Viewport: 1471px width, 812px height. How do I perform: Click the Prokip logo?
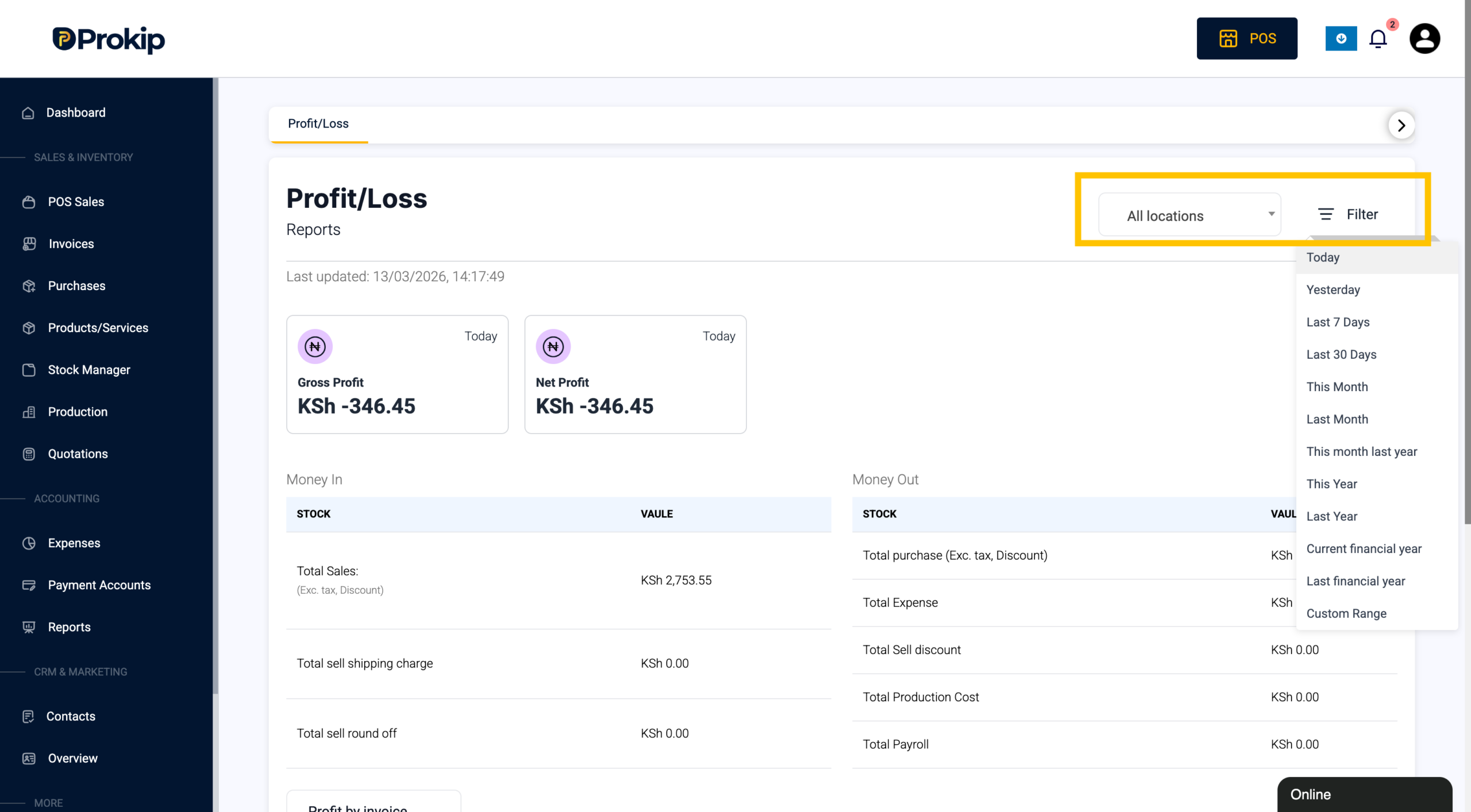point(109,39)
